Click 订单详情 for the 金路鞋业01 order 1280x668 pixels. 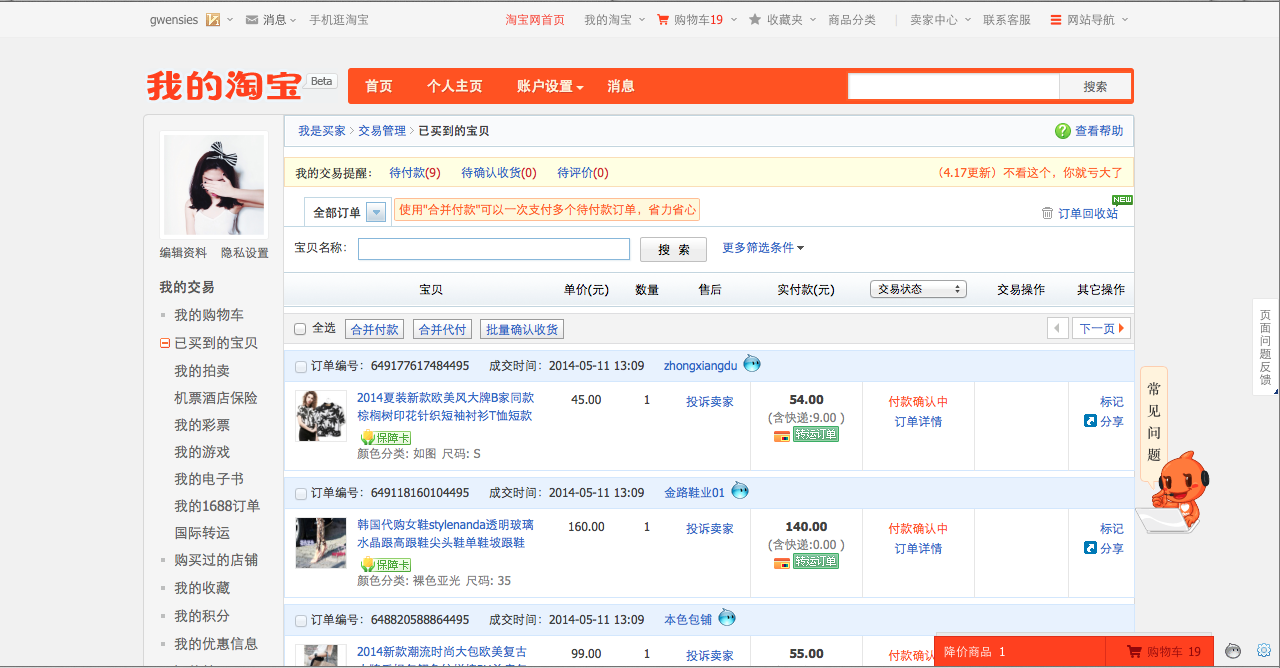tap(918, 548)
